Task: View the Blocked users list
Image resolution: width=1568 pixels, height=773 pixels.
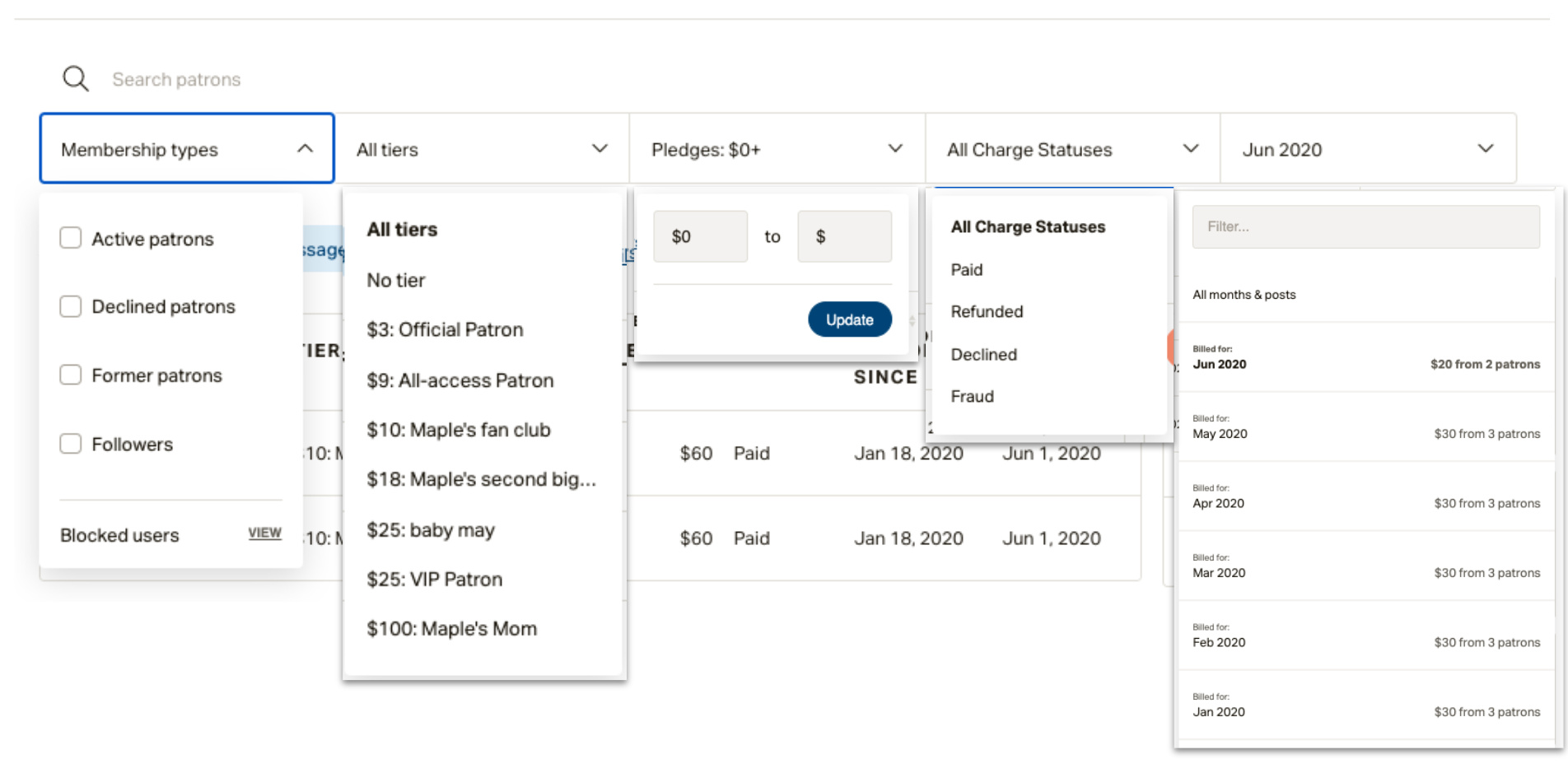Action: pos(264,533)
